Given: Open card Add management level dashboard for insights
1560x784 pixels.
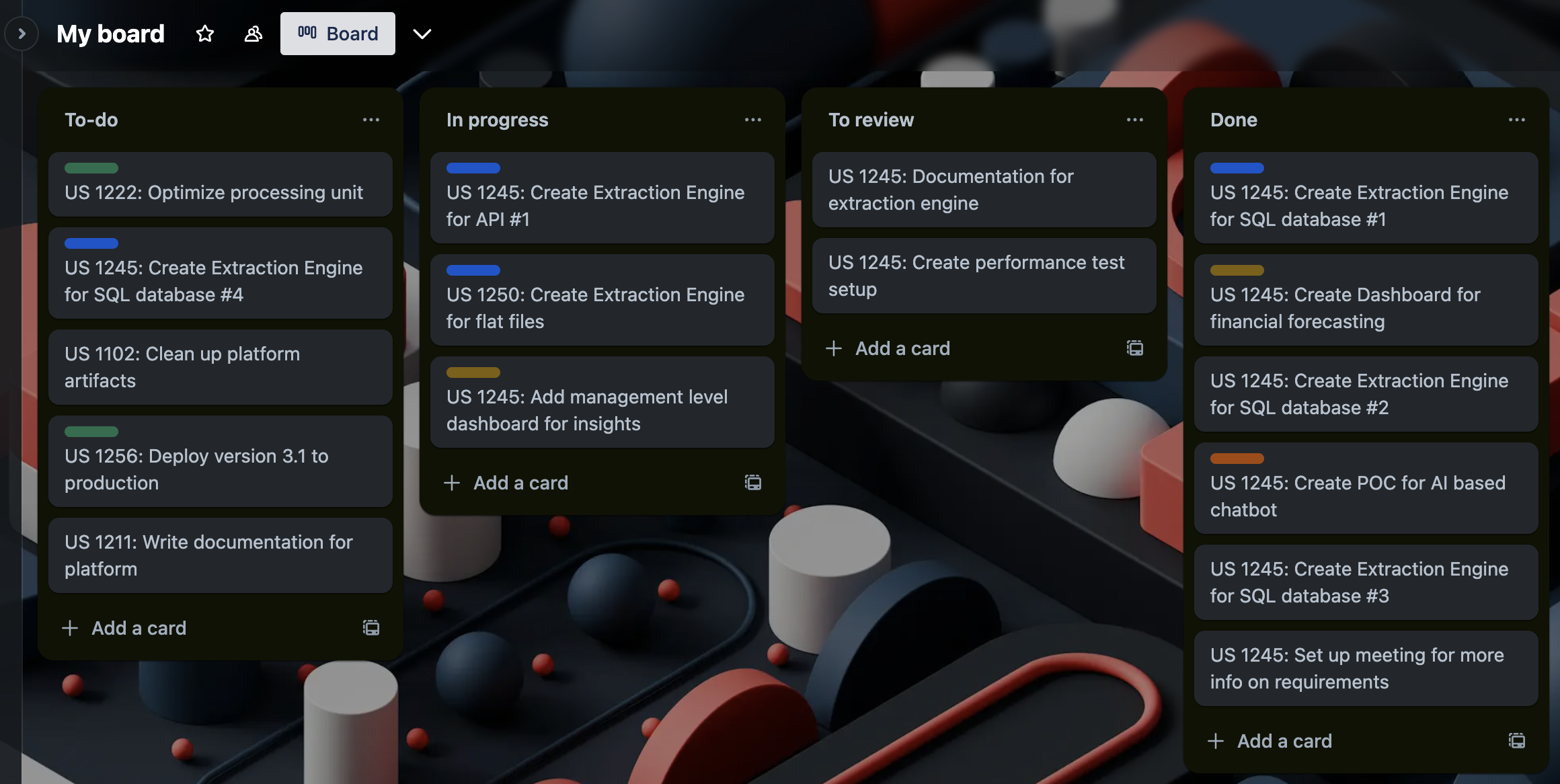Looking at the screenshot, I should point(602,402).
